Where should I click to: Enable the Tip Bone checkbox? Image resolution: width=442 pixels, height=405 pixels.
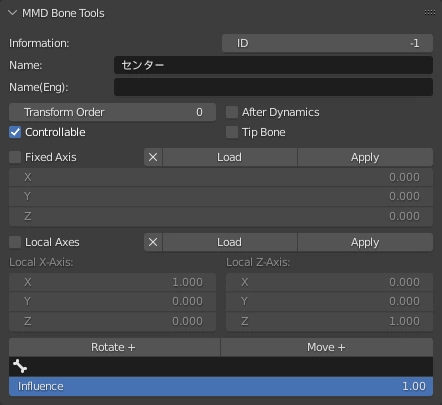click(232, 132)
